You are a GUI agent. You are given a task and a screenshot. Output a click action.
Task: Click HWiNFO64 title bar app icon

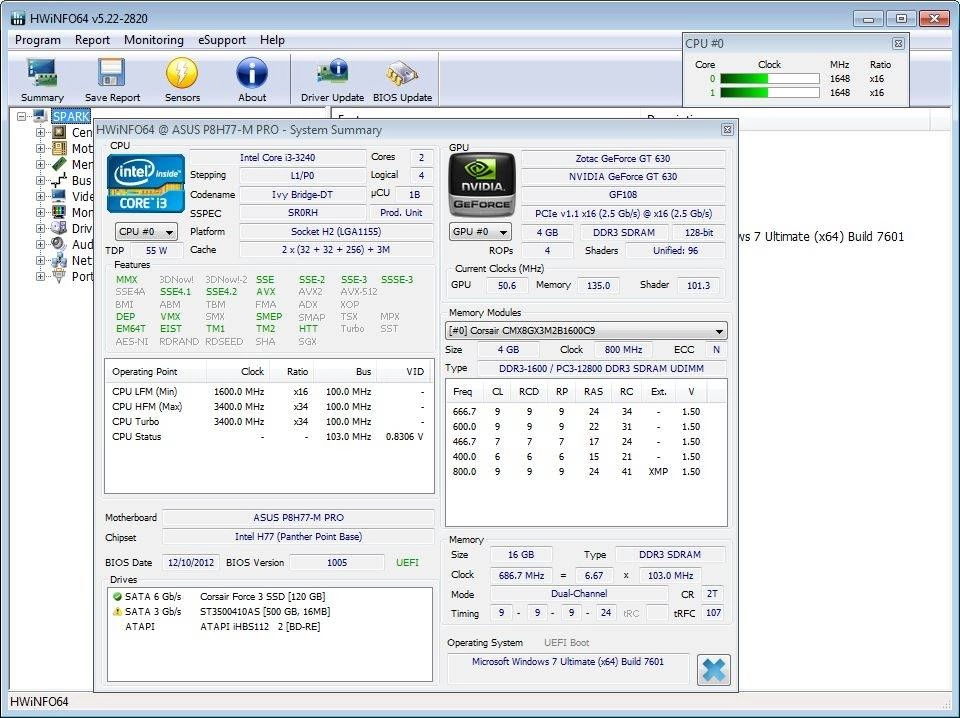coord(18,18)
